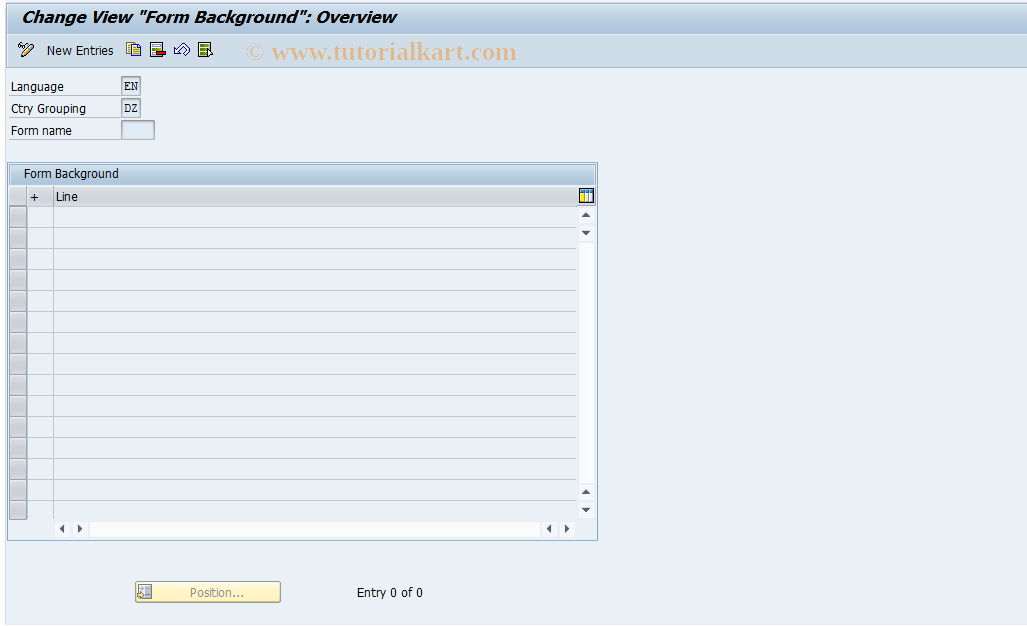
Task: Click the far-left horizontal scroll arrow
Action: click(62, 528)
